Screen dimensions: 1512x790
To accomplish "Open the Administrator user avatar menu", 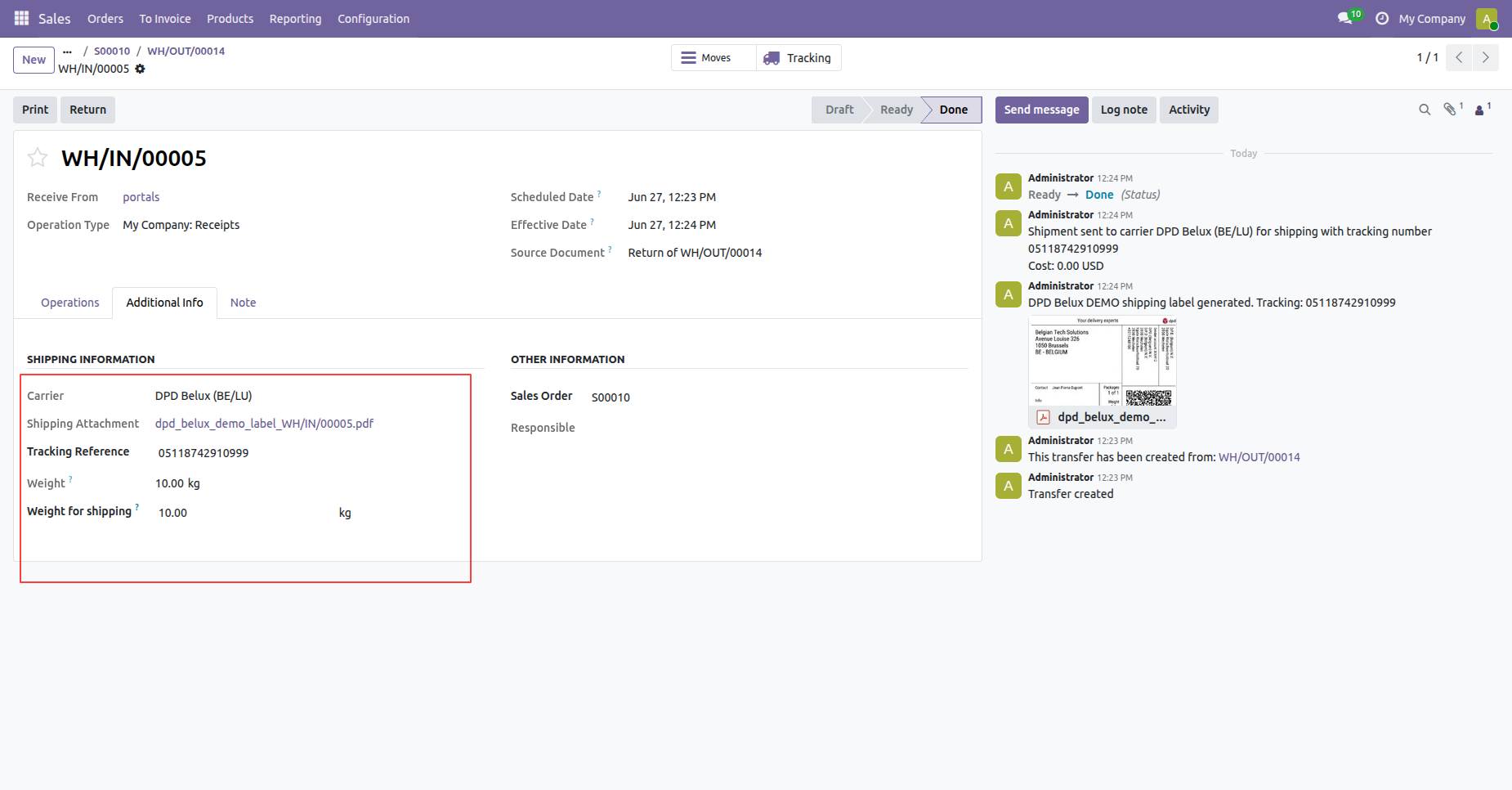I will [1487, 19].
